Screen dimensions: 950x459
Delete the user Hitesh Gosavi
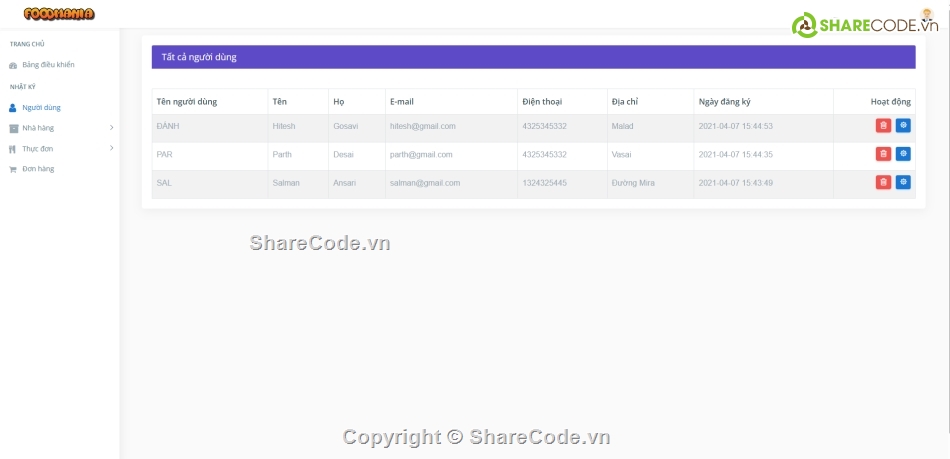point(883,126)
